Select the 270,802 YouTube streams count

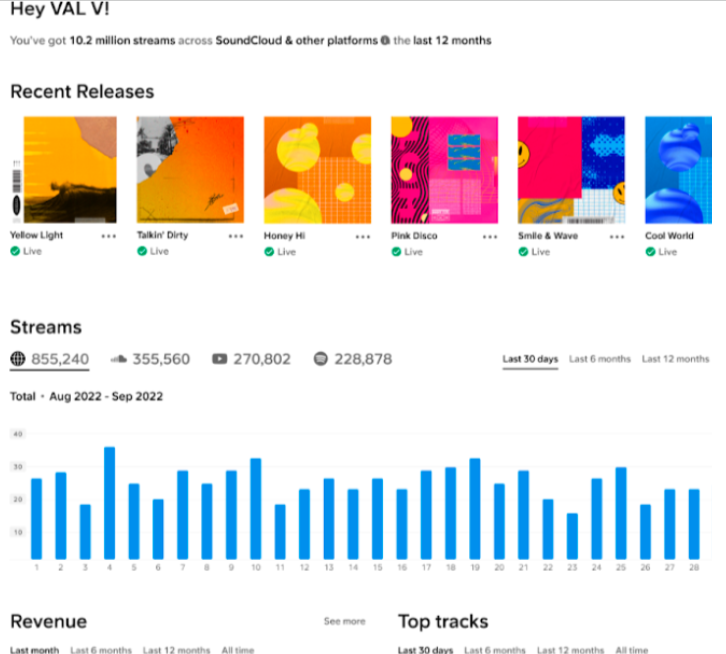[x=262, y=359]
